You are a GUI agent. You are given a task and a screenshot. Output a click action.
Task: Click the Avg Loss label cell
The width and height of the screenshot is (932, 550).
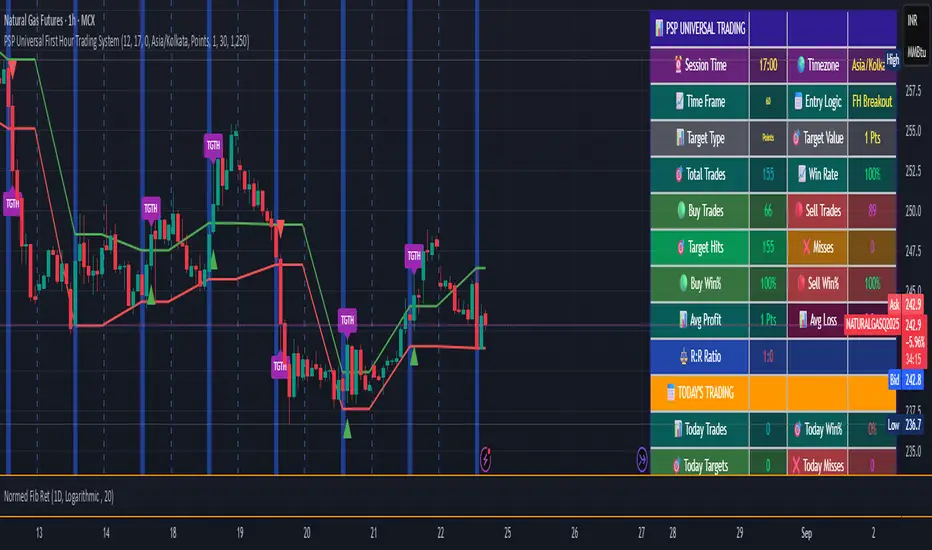coord(817,320)
